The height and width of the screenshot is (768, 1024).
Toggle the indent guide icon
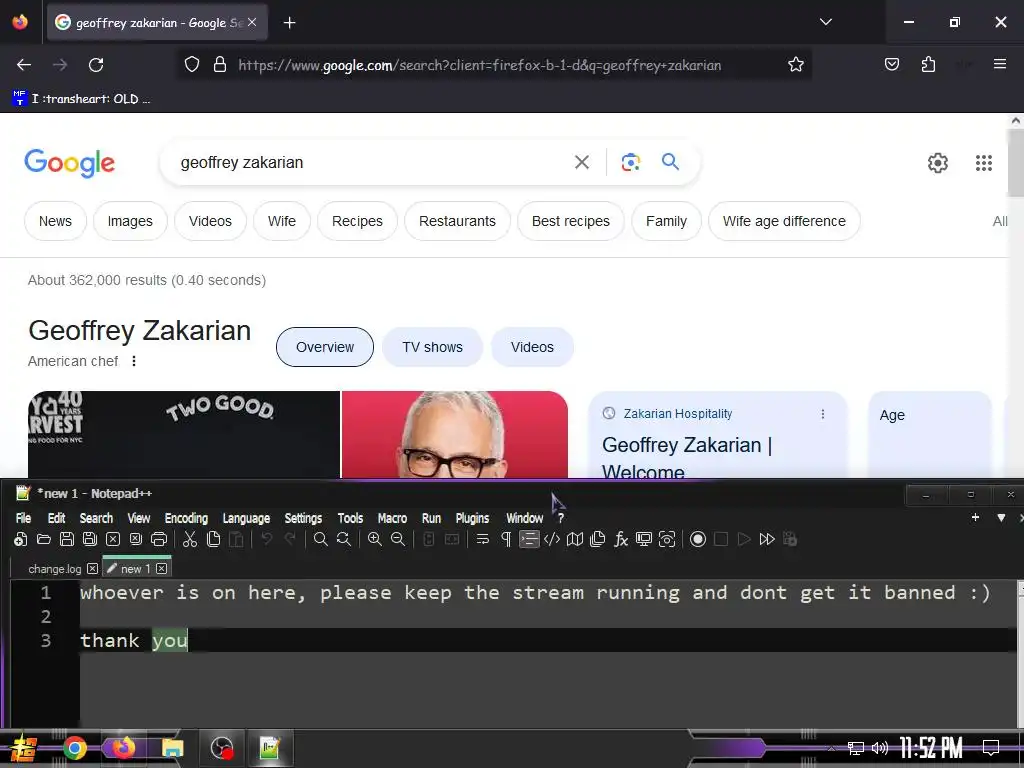pos(529,539)
